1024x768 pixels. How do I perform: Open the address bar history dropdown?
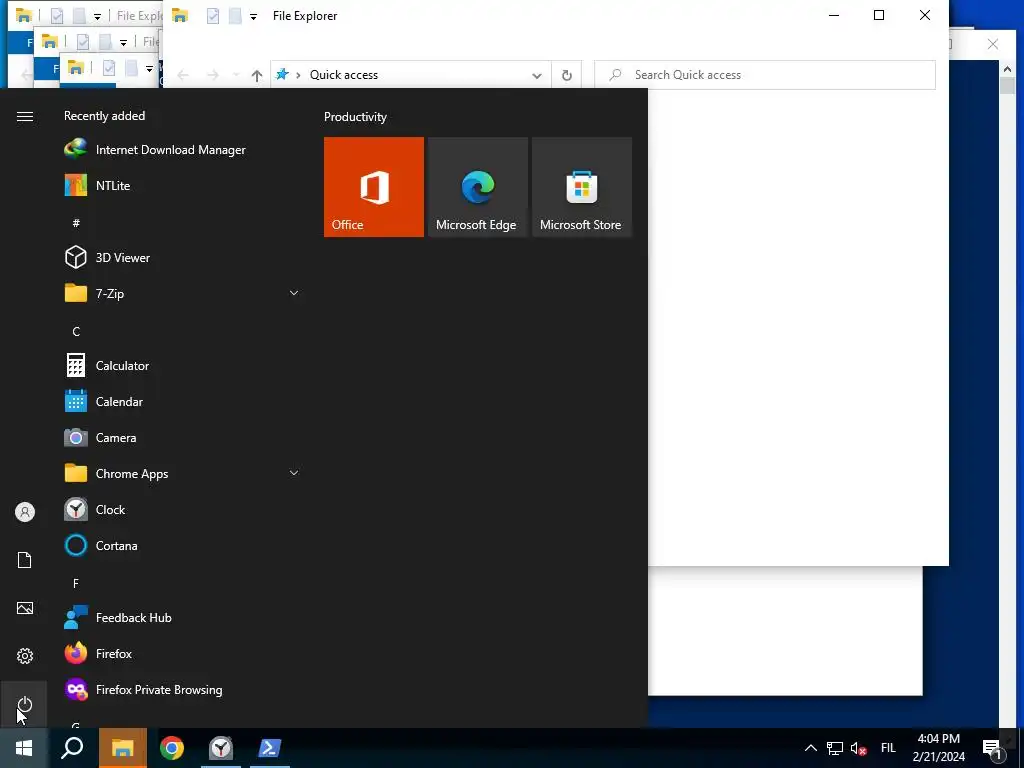pos(537,75)
